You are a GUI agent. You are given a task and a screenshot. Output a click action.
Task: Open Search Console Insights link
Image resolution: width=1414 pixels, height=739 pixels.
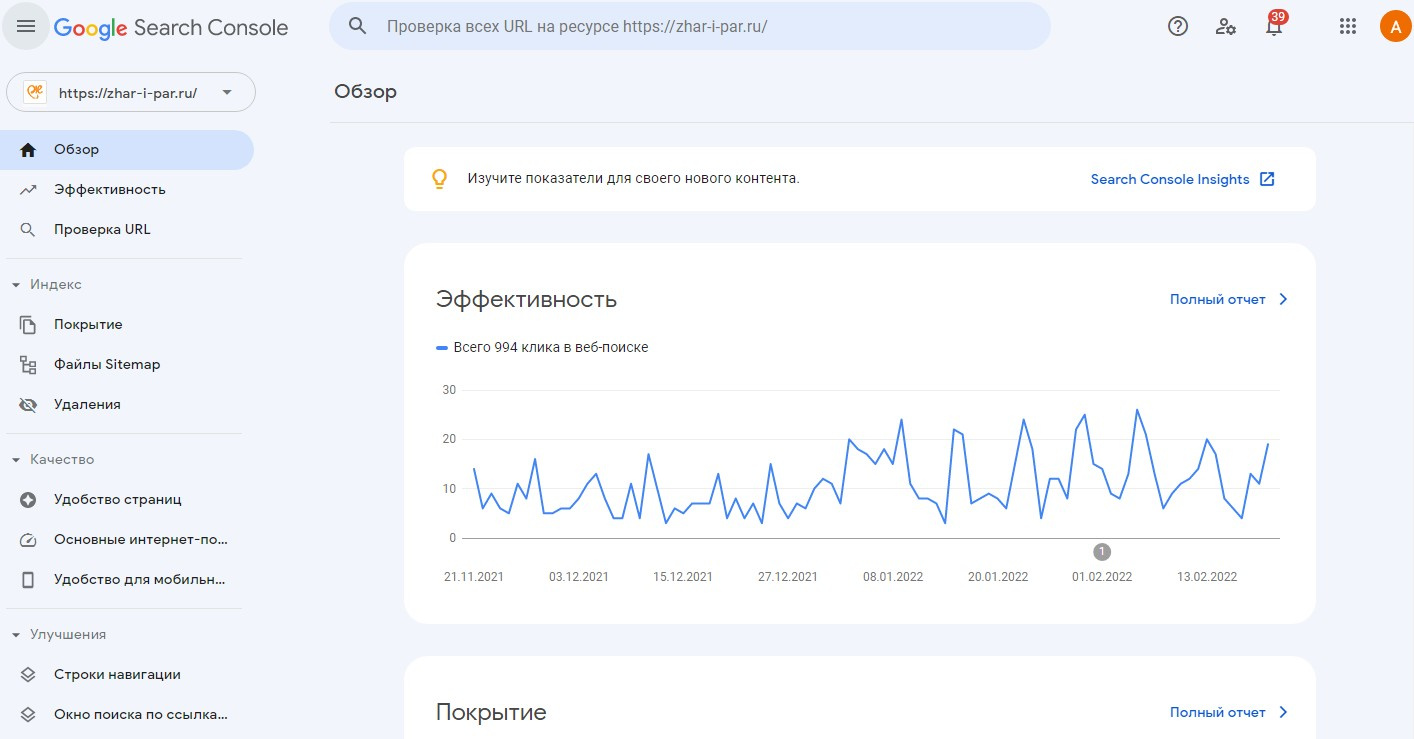pos(1182,180)
